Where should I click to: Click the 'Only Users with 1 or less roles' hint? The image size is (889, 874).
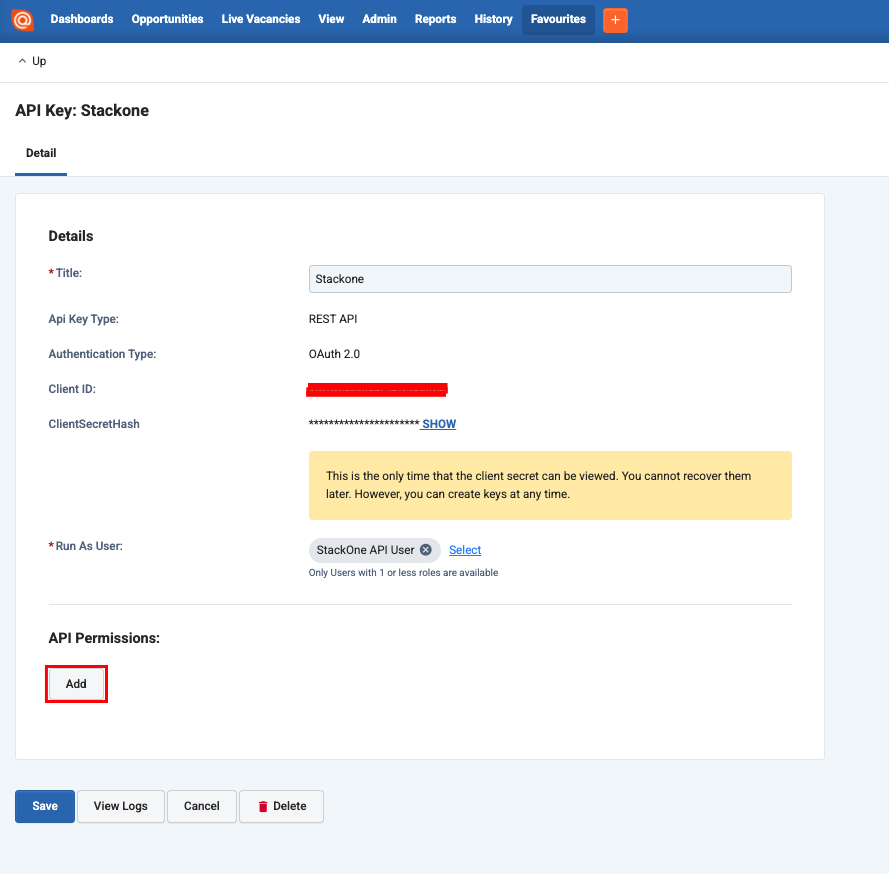click(x=403, y=572)
